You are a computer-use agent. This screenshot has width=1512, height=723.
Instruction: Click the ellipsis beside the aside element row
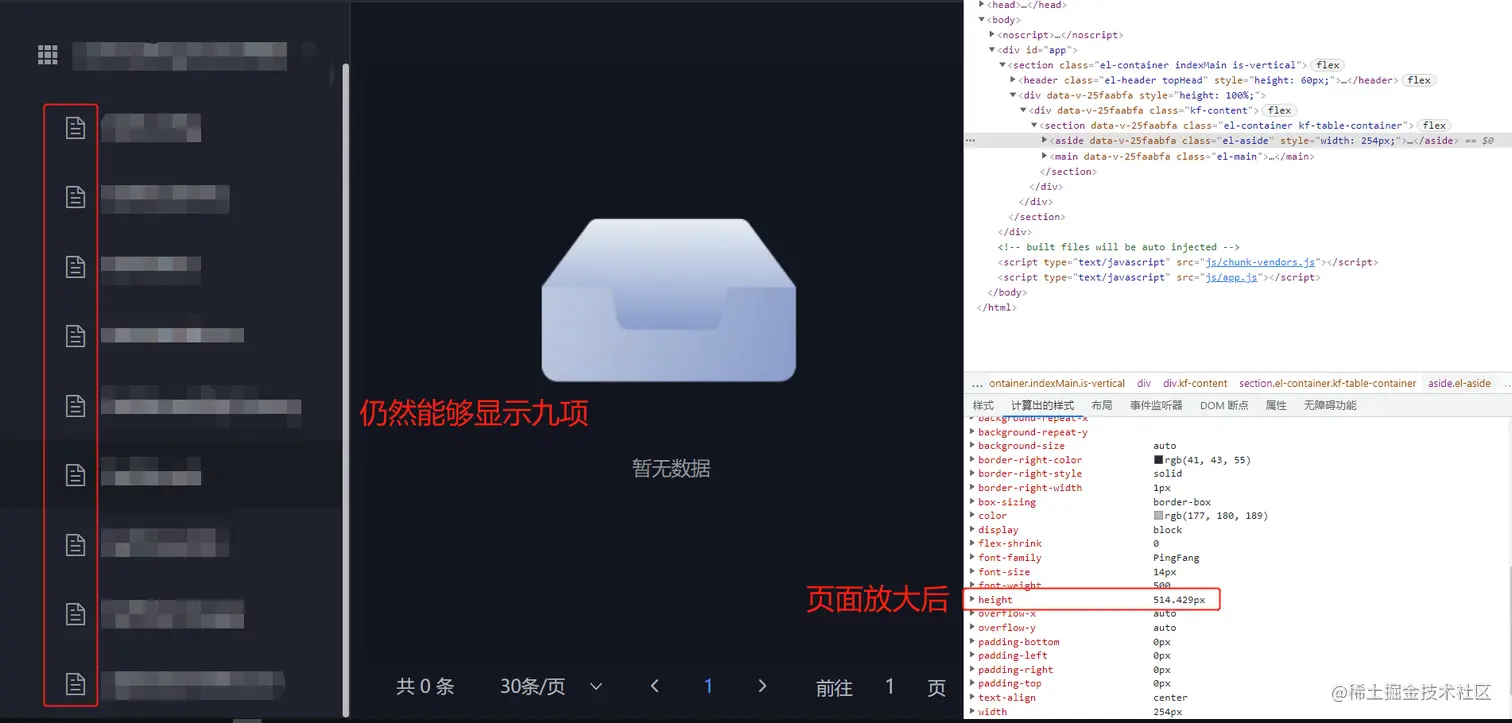click(x=970, y=141)
